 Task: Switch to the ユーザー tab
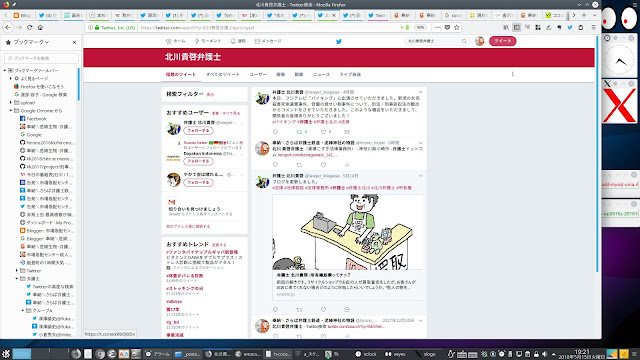click(x=258, y=75)
